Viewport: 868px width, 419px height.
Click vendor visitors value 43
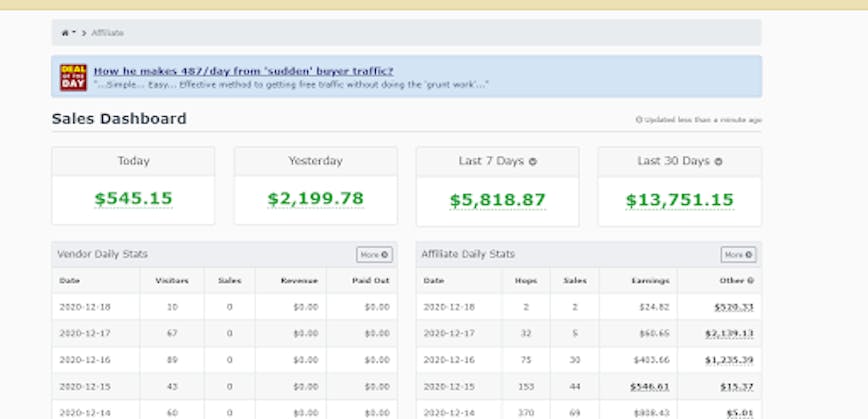click(x=172, y=387)
